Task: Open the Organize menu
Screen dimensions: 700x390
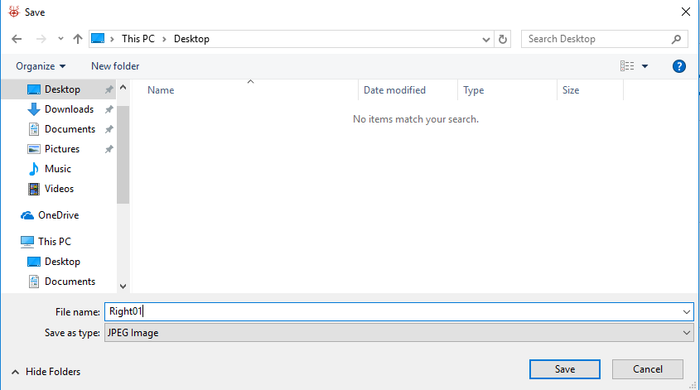Action: point(41,66)
